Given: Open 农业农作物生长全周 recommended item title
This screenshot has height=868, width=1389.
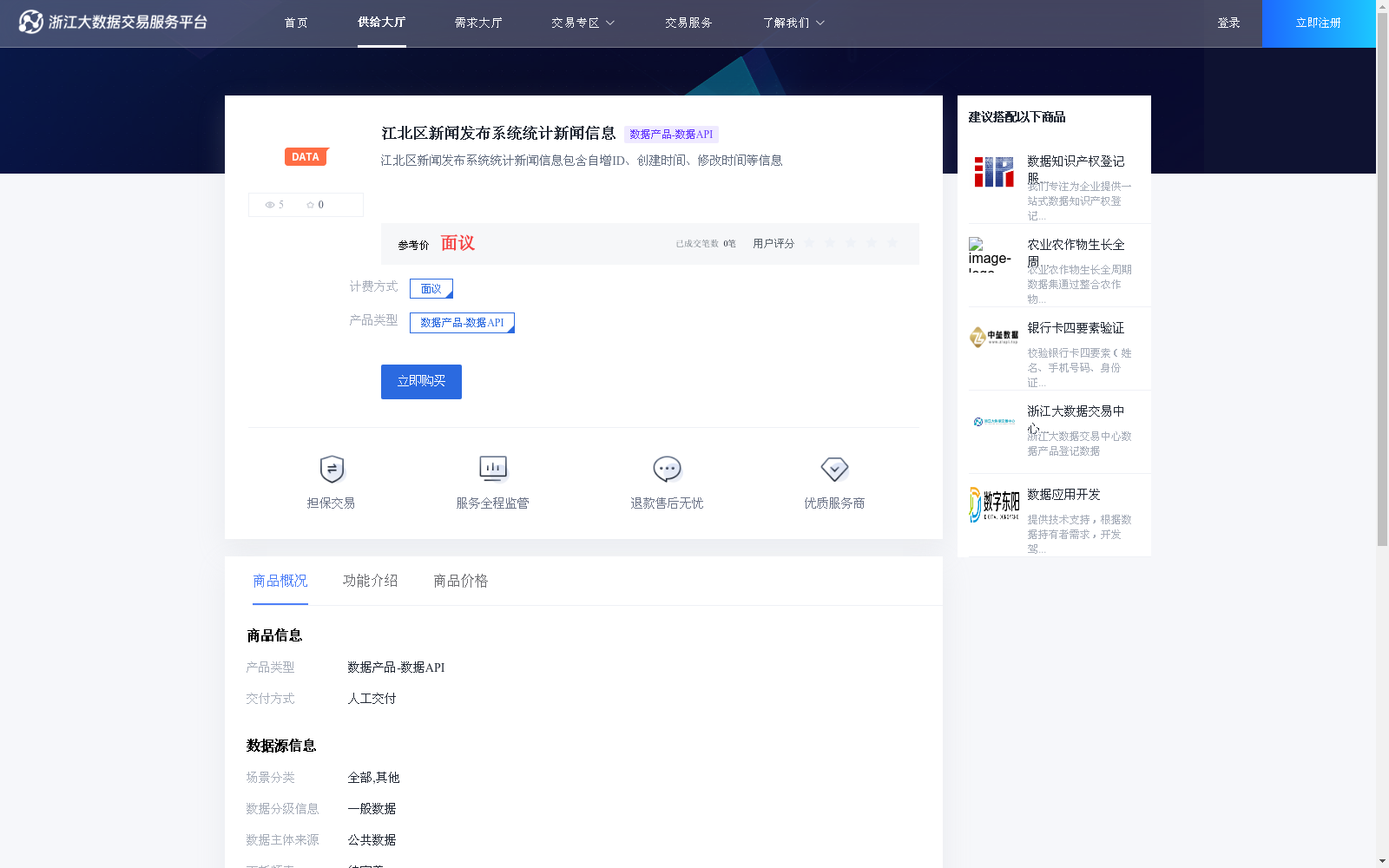Looking at the screenshot, I should coord(1076,252).
